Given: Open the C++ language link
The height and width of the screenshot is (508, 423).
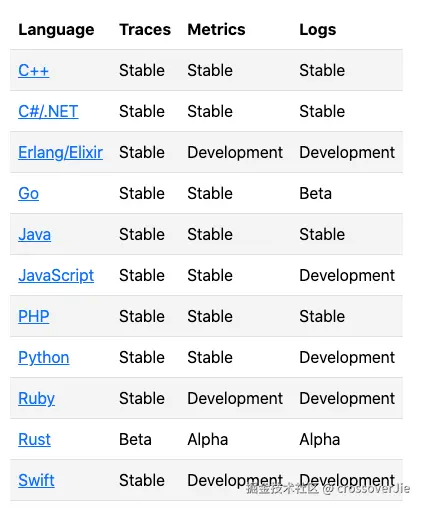Looking at the screenshot, I should [34, 70].
